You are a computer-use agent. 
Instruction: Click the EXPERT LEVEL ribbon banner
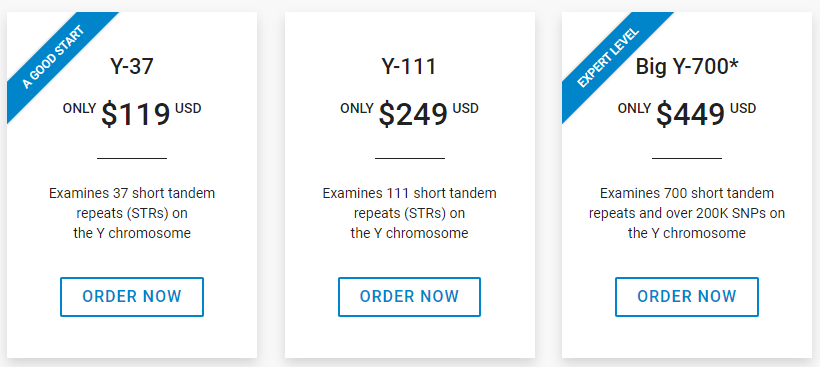pos(609,58)
